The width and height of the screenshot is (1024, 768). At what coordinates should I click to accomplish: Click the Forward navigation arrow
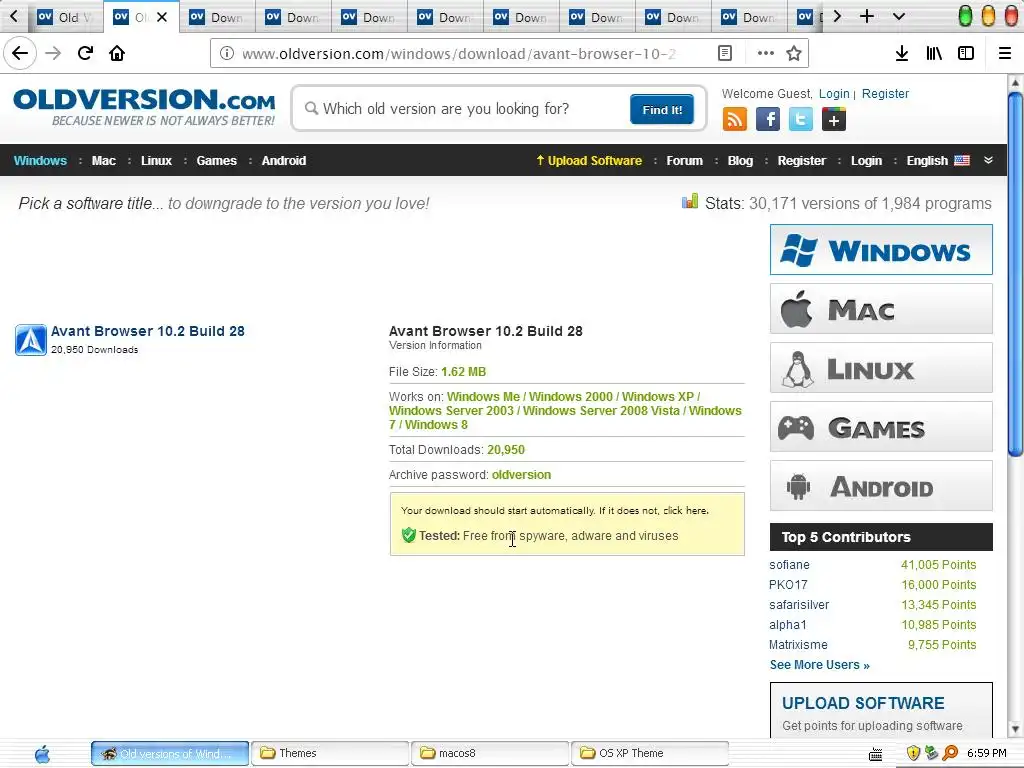(53, 53)
